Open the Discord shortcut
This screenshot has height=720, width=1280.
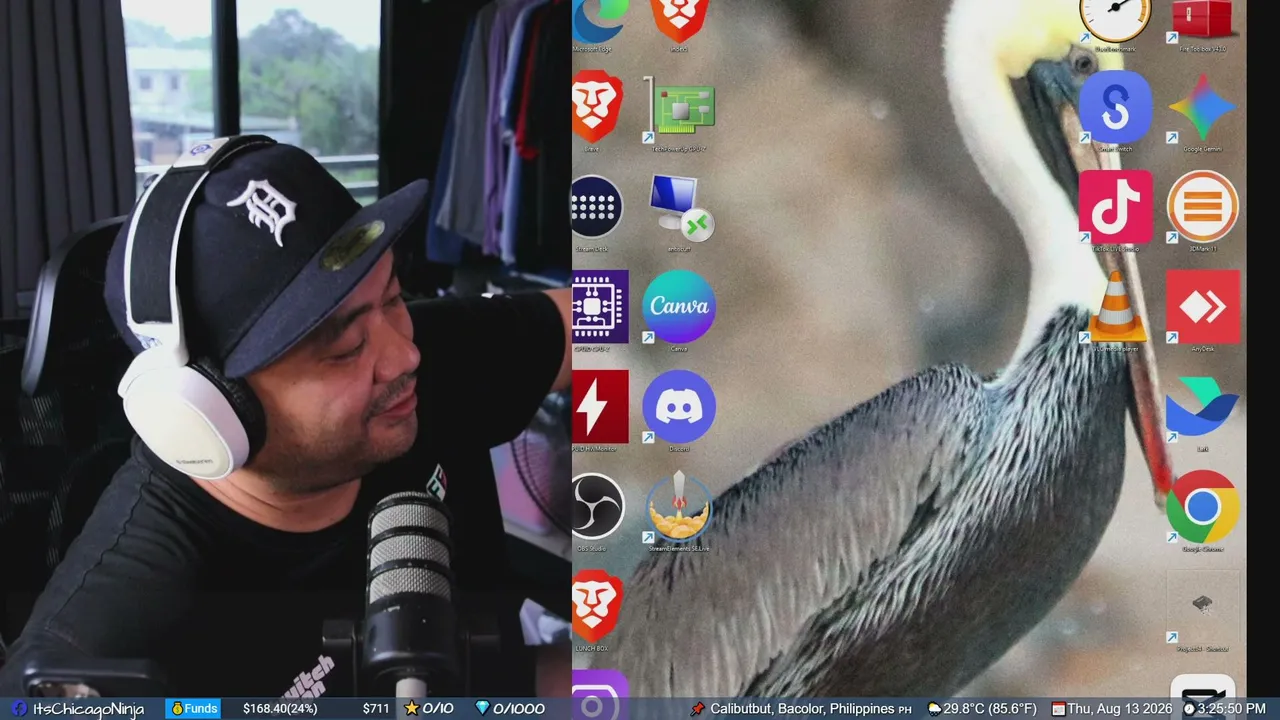click(679, 409)
